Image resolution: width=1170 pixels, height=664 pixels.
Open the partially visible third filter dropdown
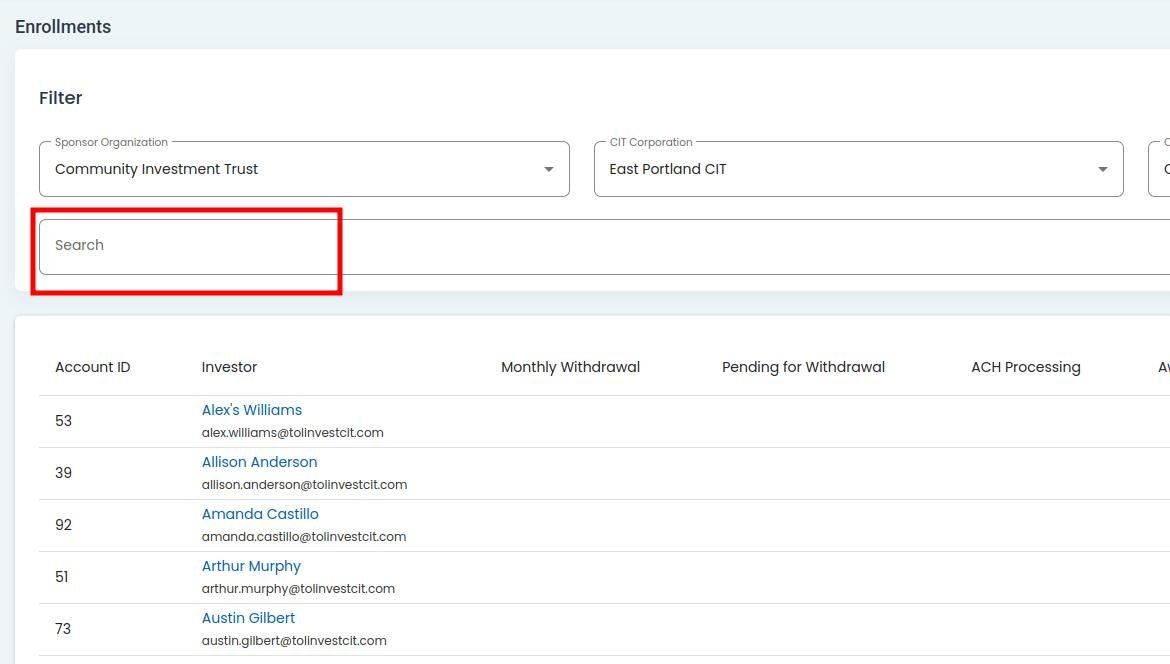click(1160, 169)
